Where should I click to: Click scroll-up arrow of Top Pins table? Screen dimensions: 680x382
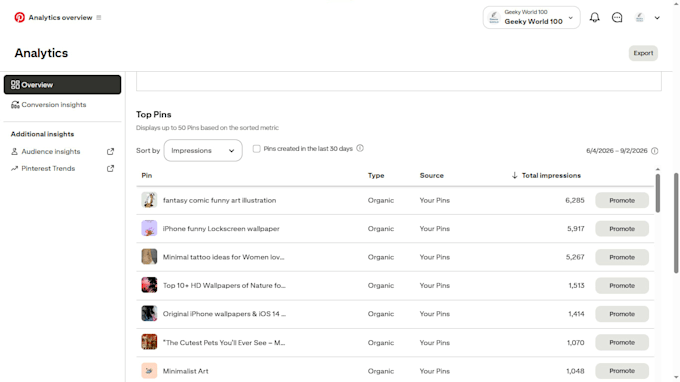coord(657,169)
